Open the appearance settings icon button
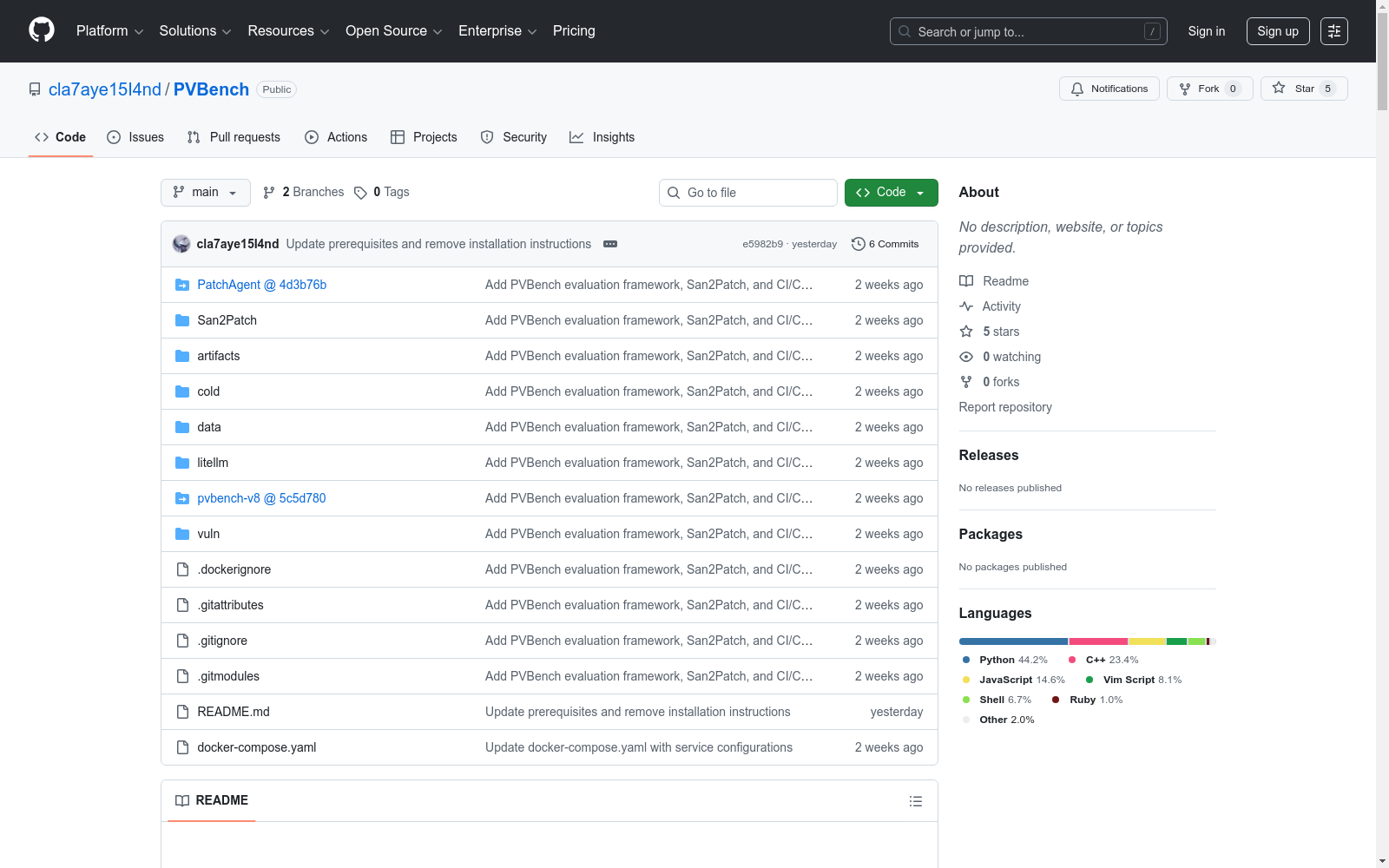 click(1334, 31)
